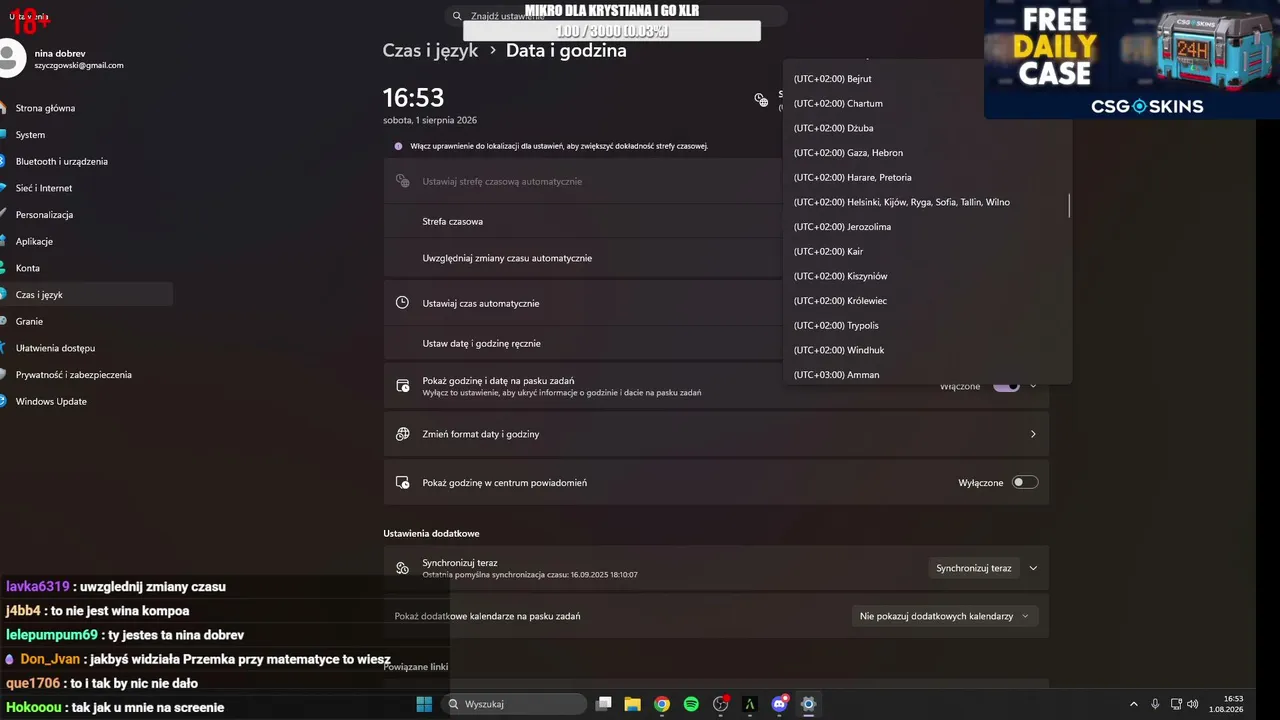
Task: Open Discord from the taskbar
Action: pos(780,704)
